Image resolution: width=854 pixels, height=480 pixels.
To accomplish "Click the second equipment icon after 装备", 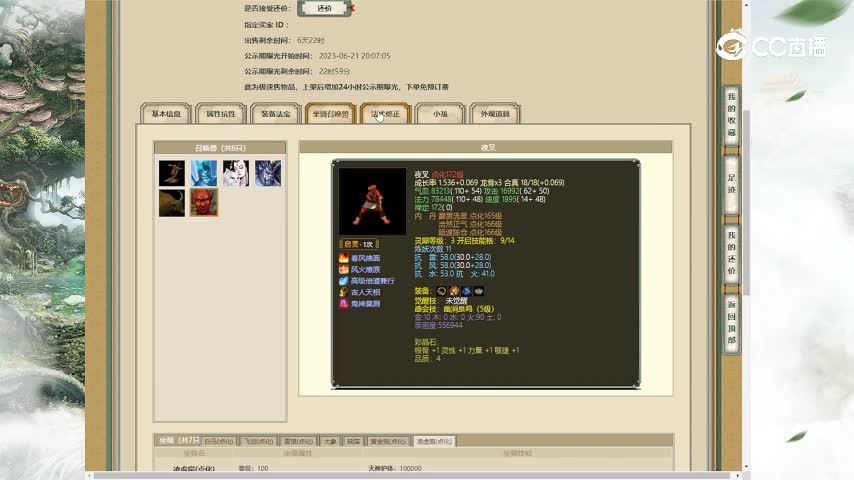I will 454,291.
